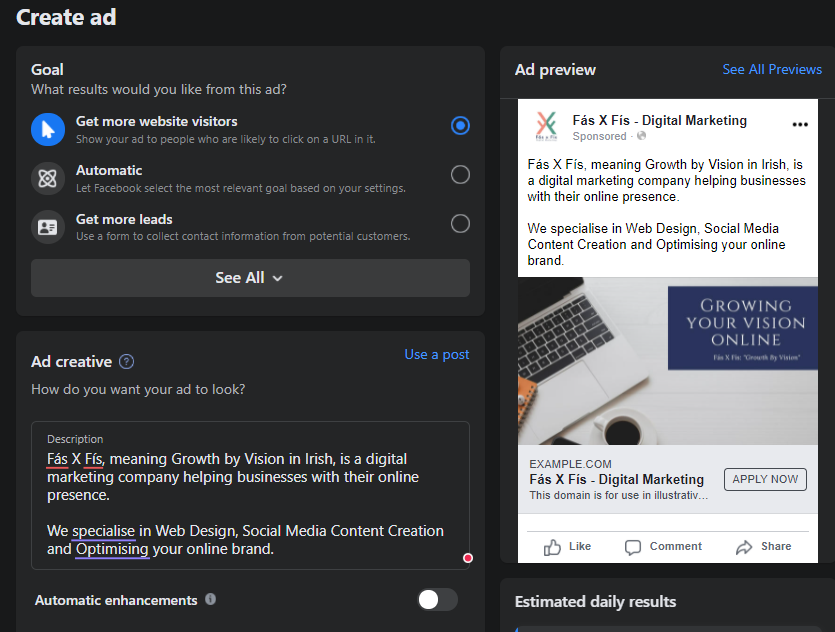Click the underlined word Optimising in description
Image resolution: width=835 pixels, height=632 pixels.
coord(112,549)
